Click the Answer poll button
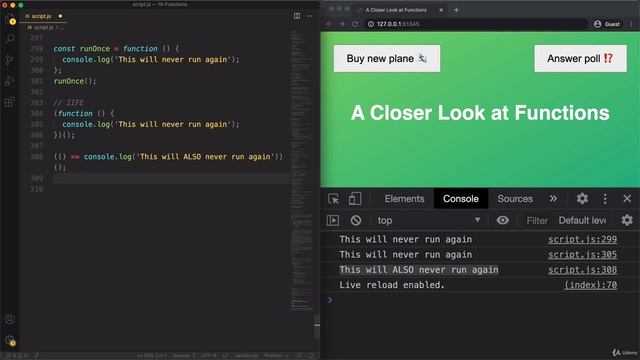This screenshot has height=360, width=640. 580,58
